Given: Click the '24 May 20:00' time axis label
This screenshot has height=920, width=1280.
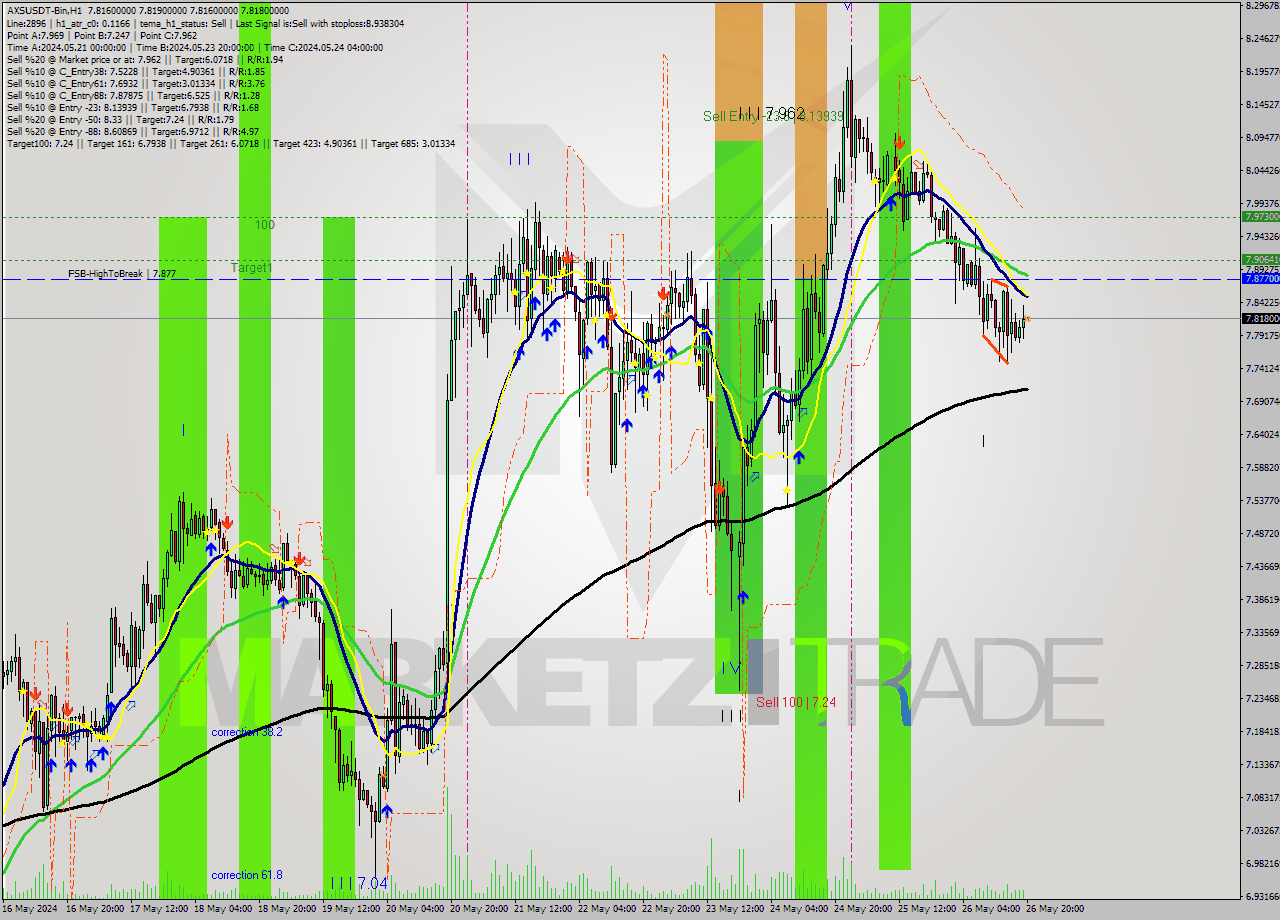Looking at the screenshot, I should pos(865,909).
